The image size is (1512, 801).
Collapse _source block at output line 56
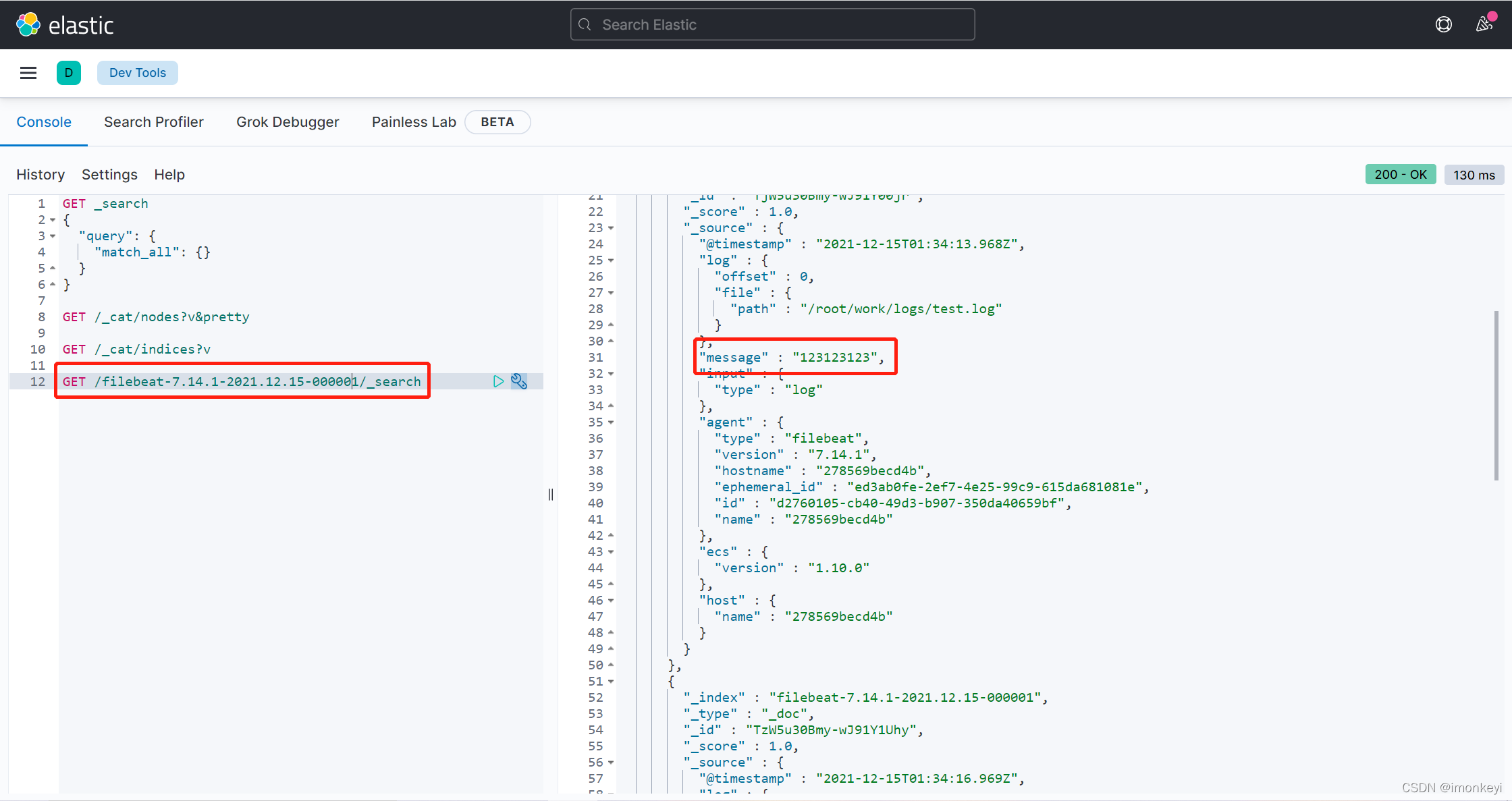pos(611,763)
